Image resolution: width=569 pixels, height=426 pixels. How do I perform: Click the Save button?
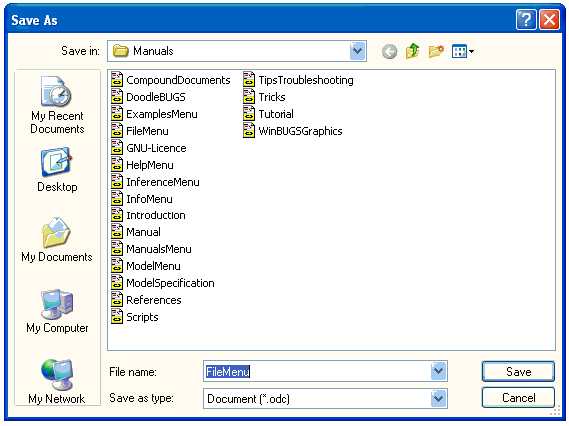[x=518, y=372]
